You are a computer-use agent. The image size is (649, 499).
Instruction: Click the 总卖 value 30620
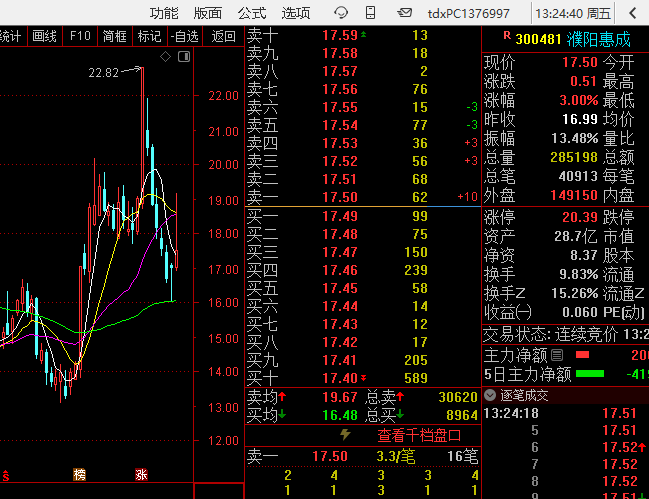[x=458, y=397]
